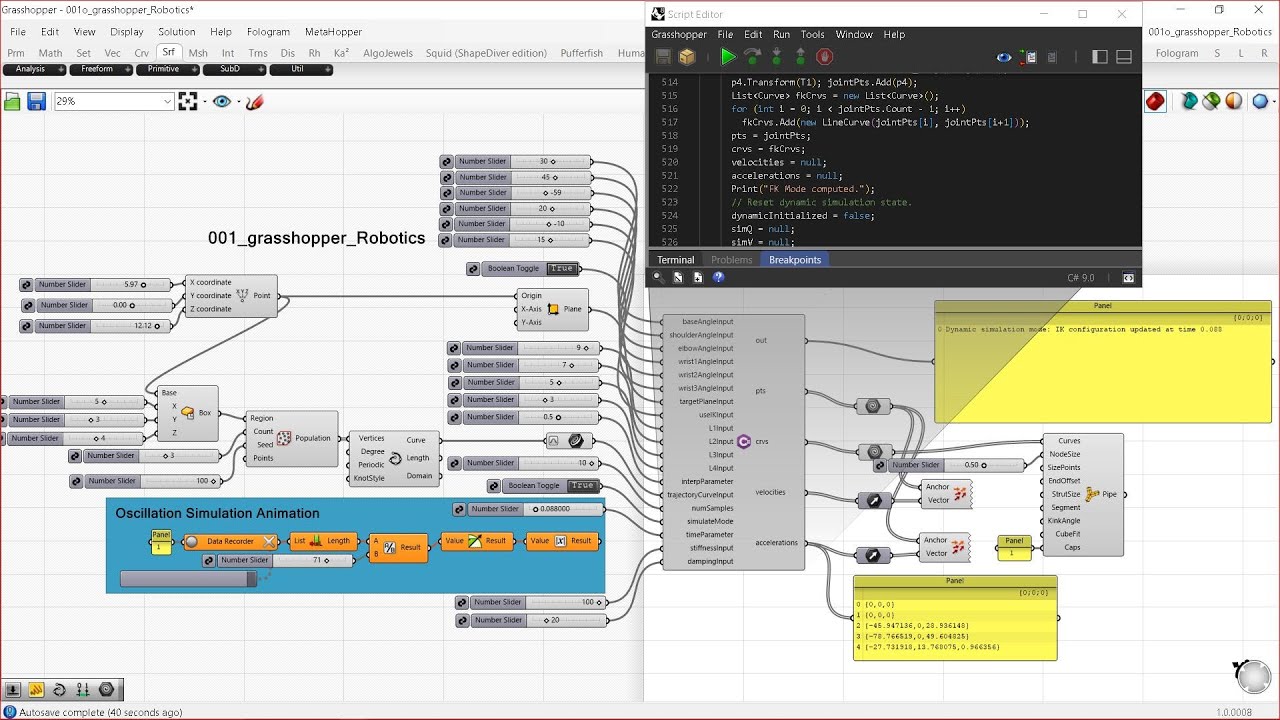Click the red sketch brush icon
Screen dimensions: 1280x720
point(254,101)
